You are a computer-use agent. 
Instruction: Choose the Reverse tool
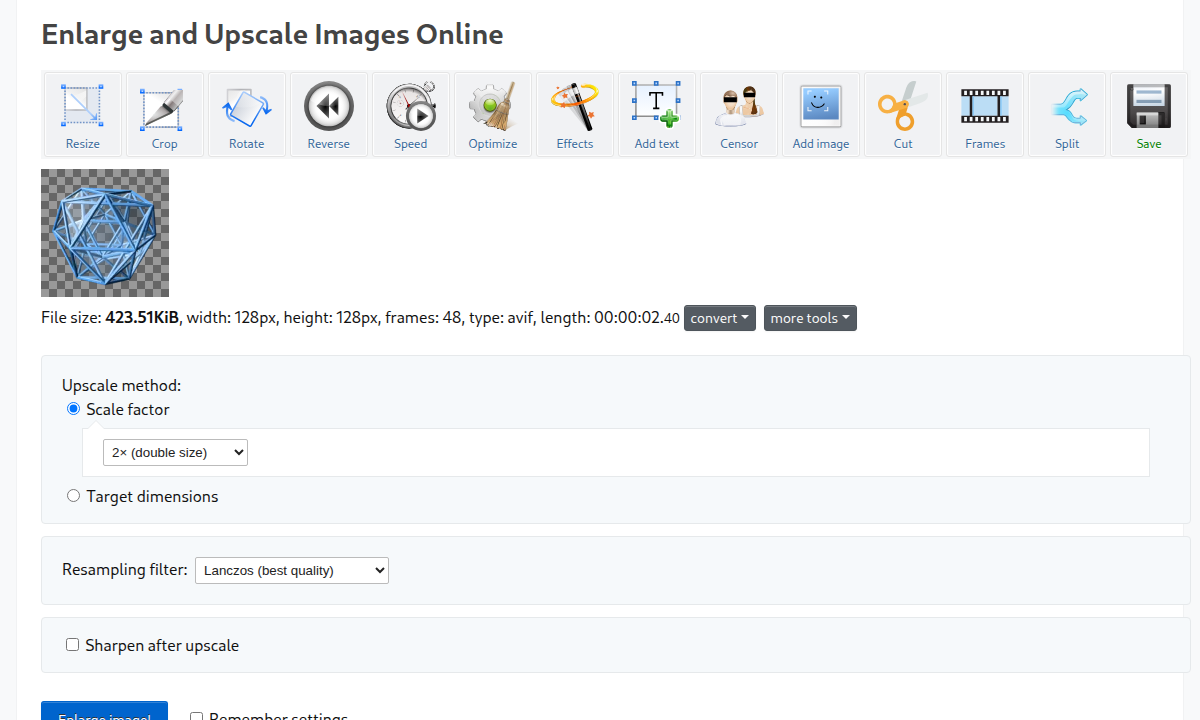328,114
